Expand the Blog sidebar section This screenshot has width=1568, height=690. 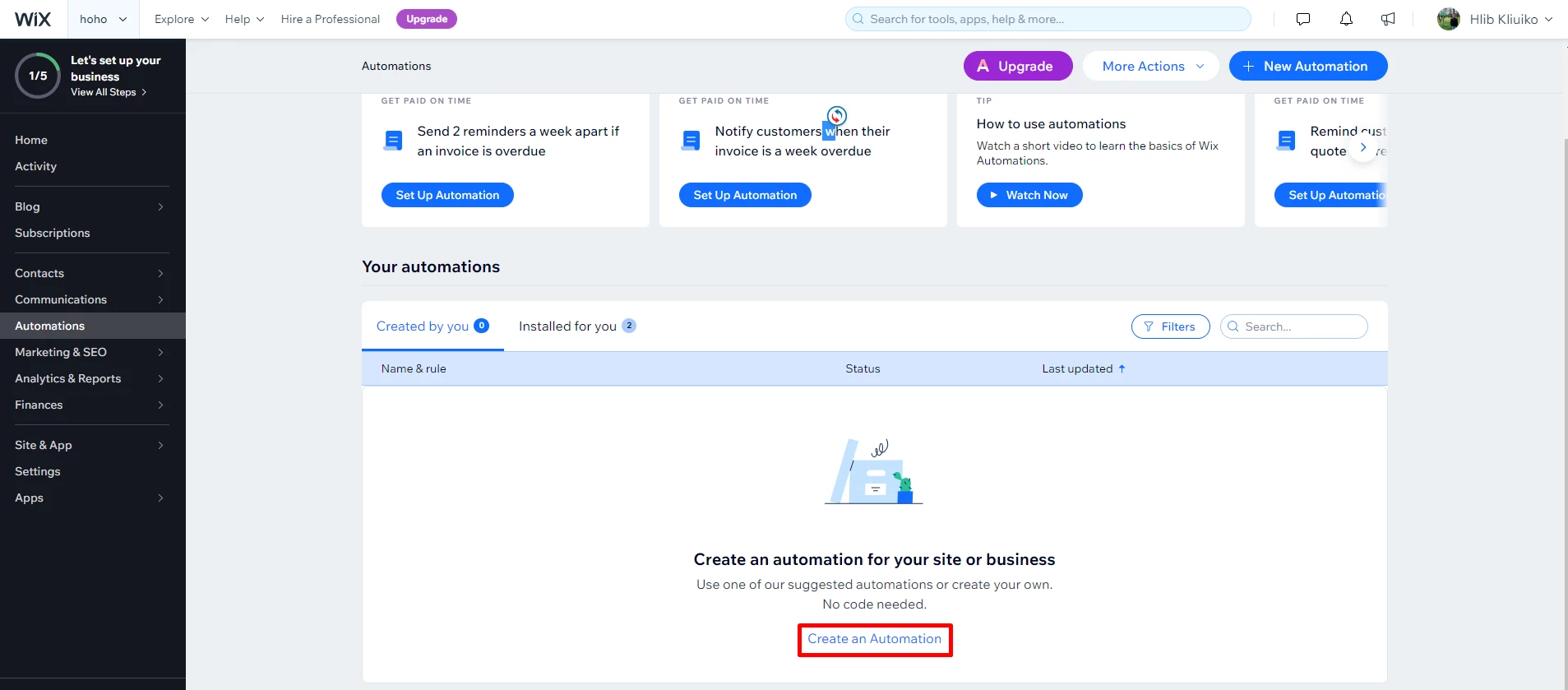[93, 206]
